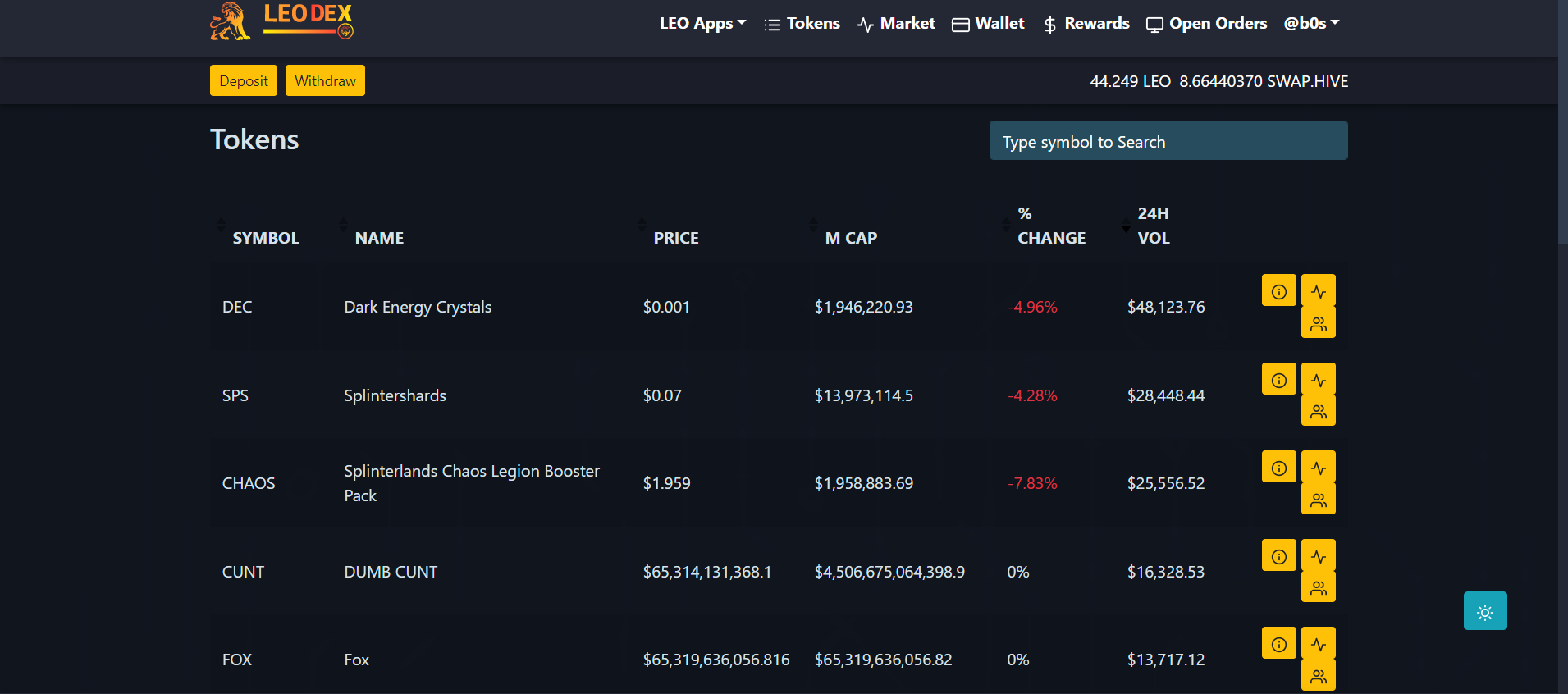Screen dimensions: 1568x694
Task: Sort table by SYMBOL column
Action: [x=265, y=238]
